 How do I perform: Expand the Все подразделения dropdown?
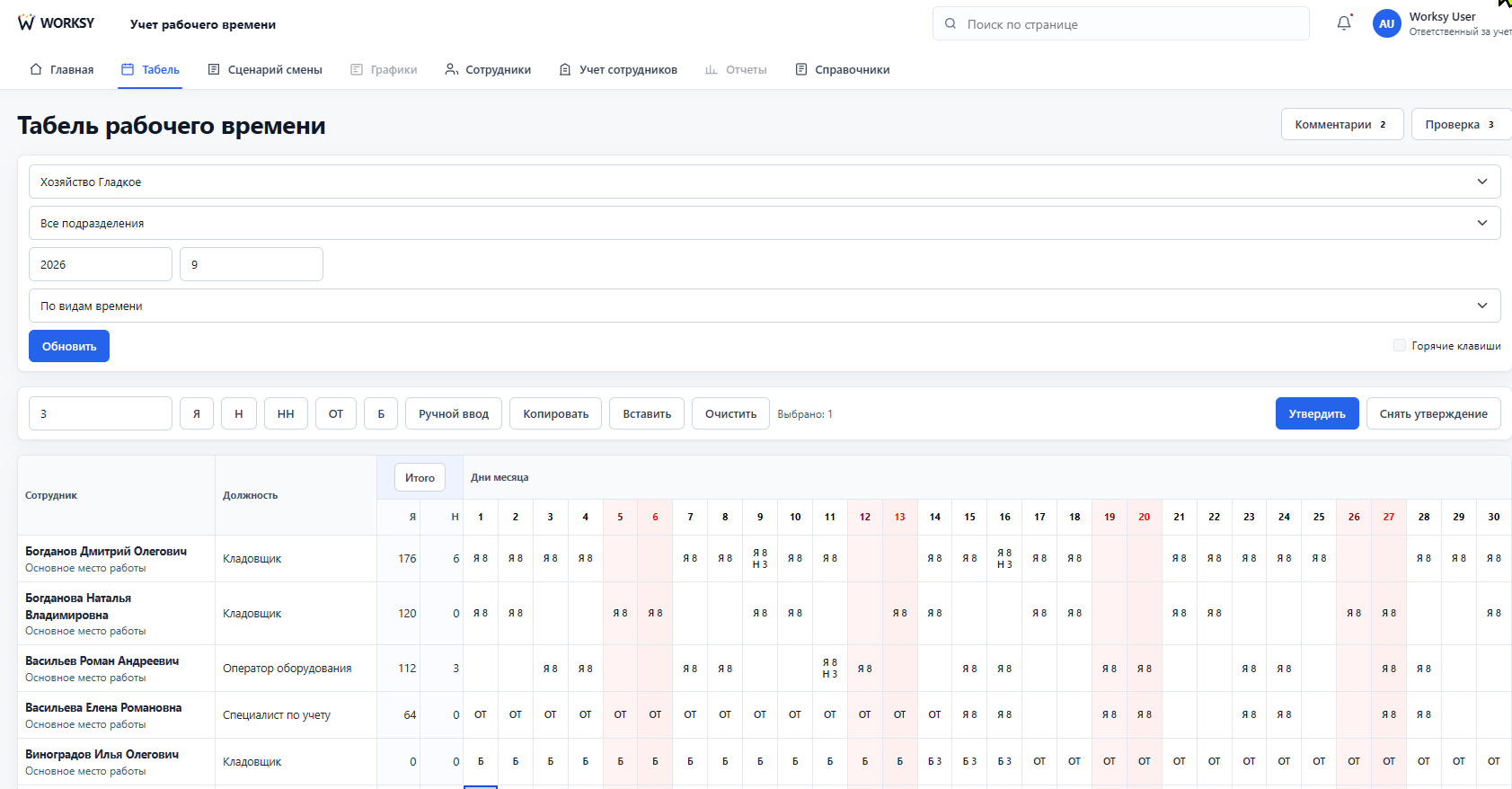click(x=765, y=223)
